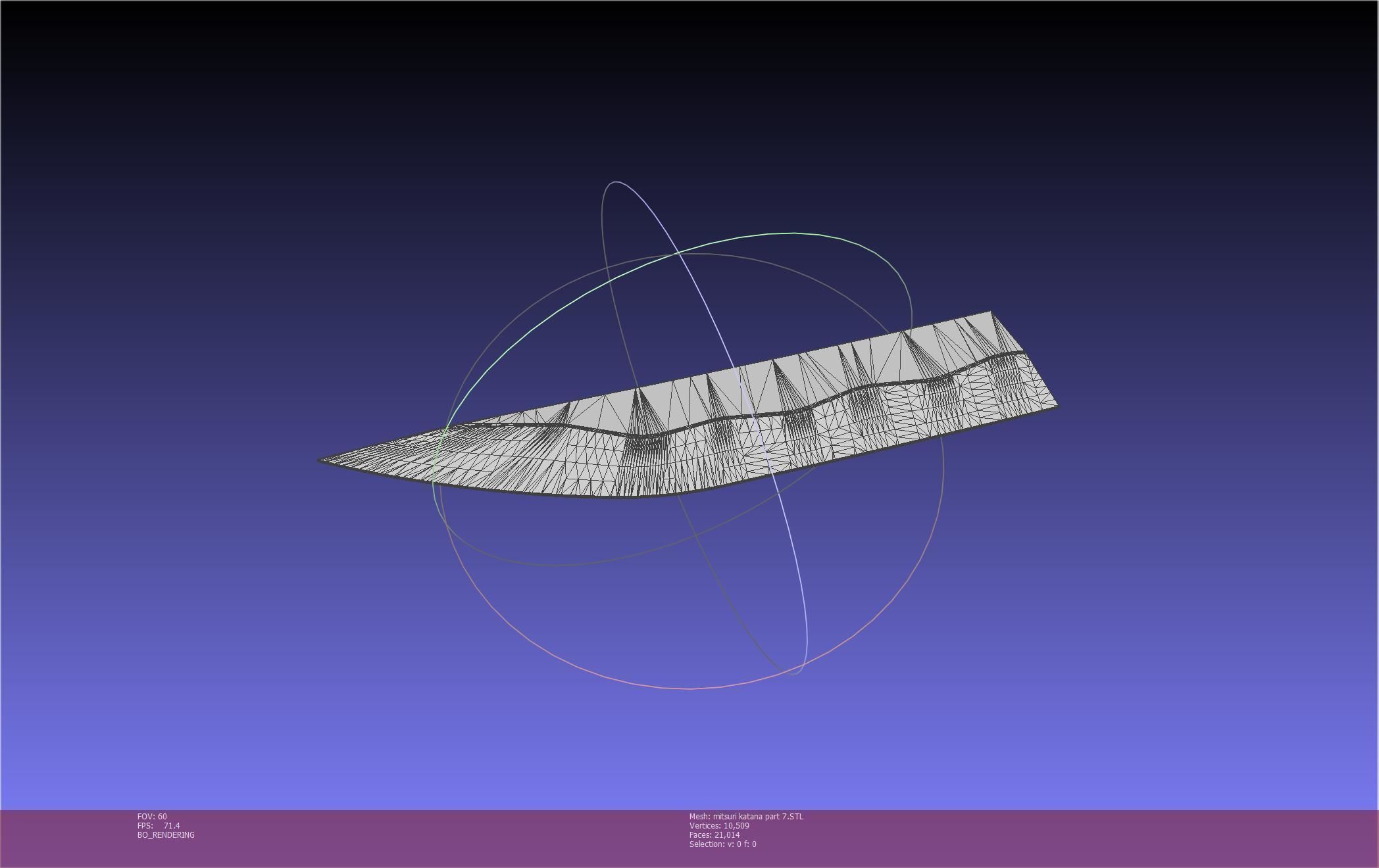Screen dimensions: 1379x868
Task: Click the upper-right corner of the blade mesh
Action: [x=990, y=313]
